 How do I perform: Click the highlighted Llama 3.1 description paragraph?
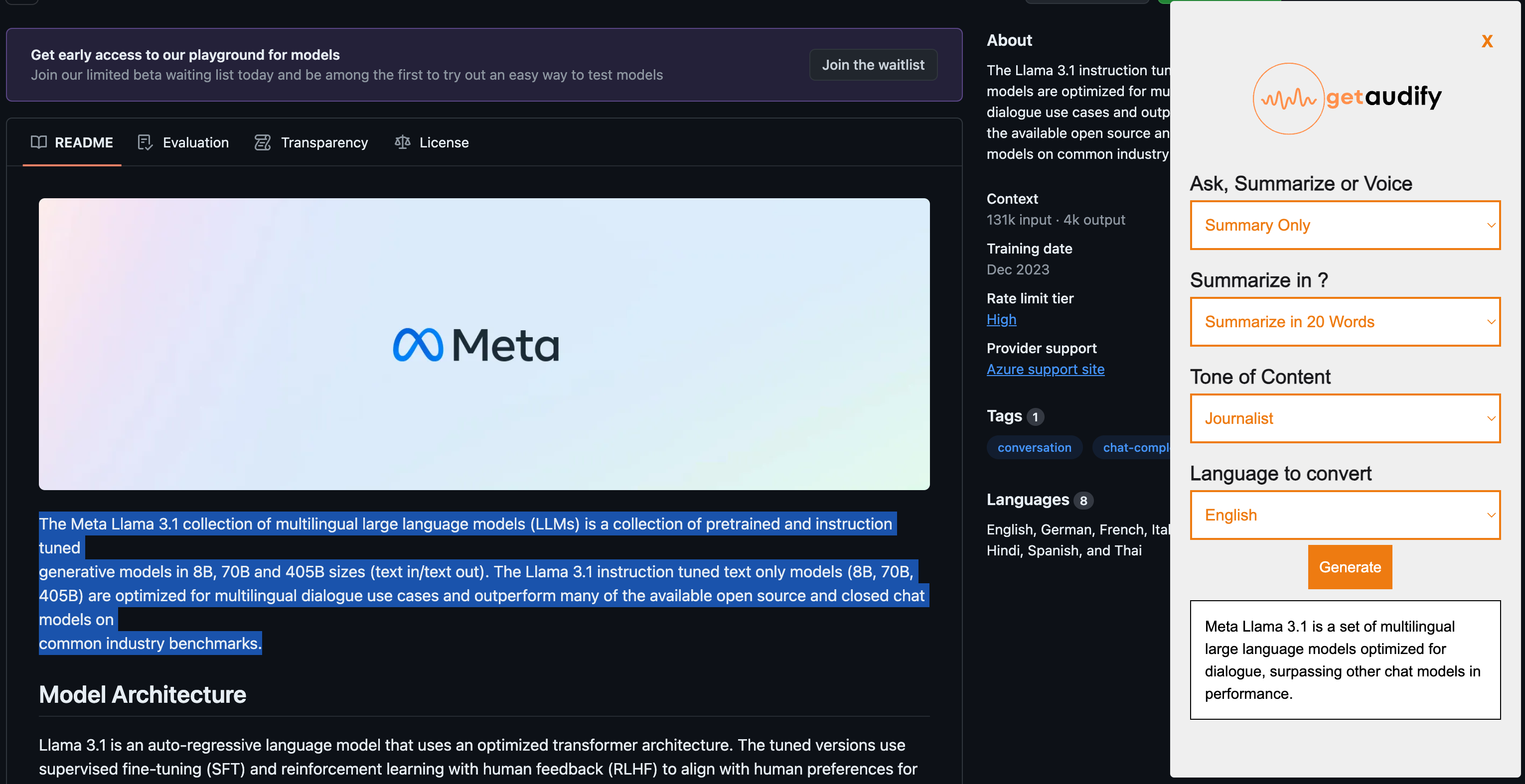click(484, 583)
